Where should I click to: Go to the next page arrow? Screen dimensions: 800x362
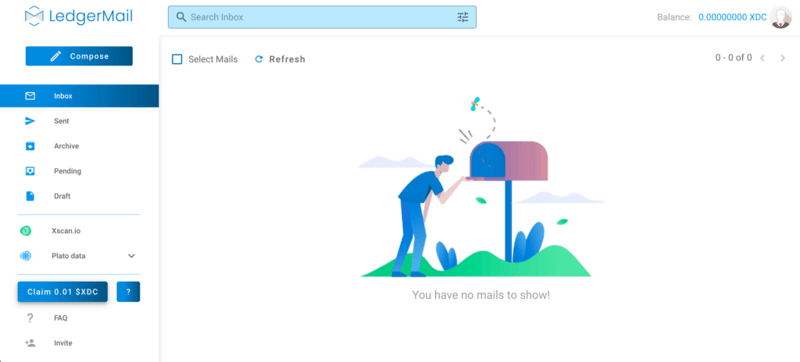coord(783,58)
